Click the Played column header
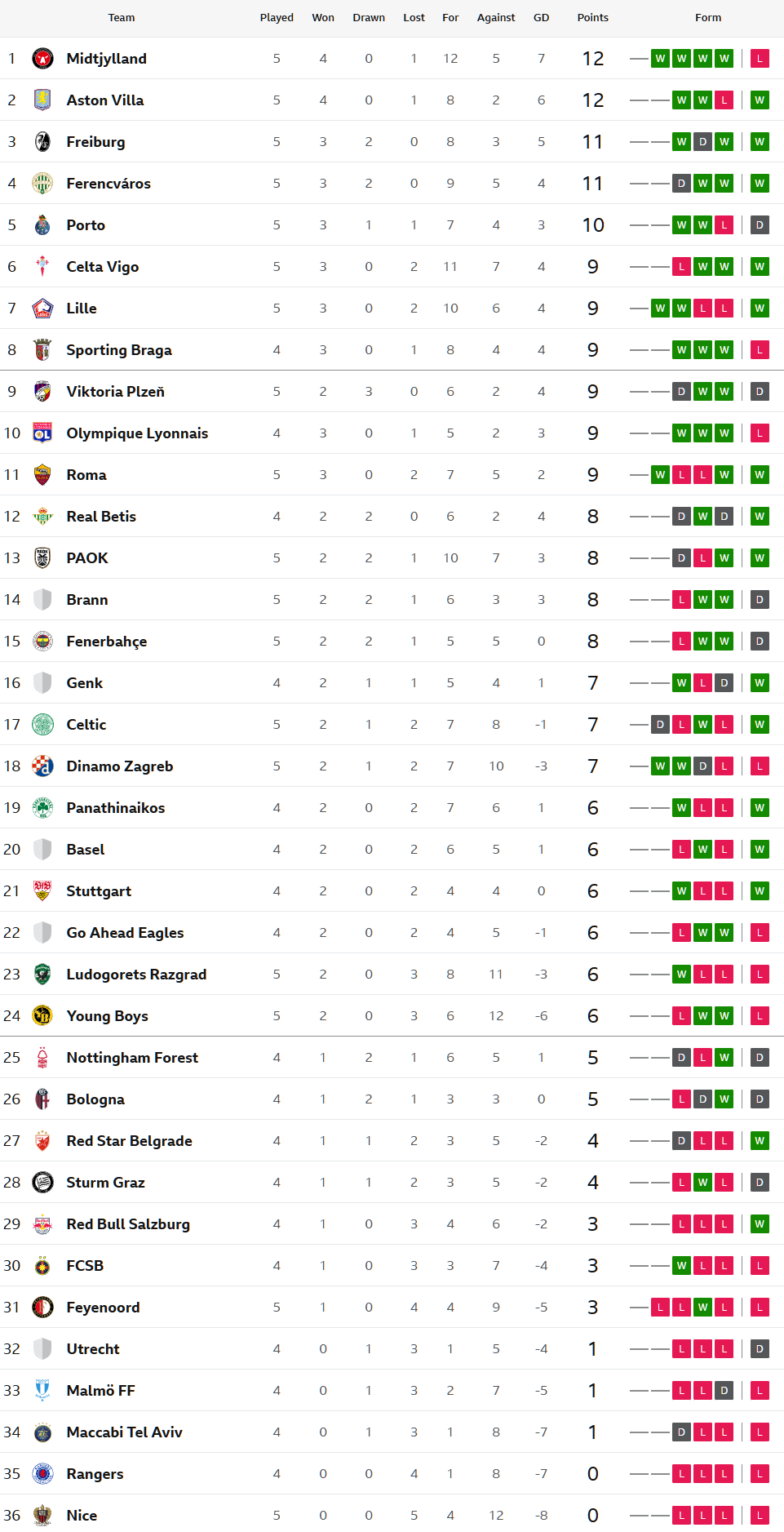The height and width of the screenshot is (1532, 784). (x=277, y=18)
